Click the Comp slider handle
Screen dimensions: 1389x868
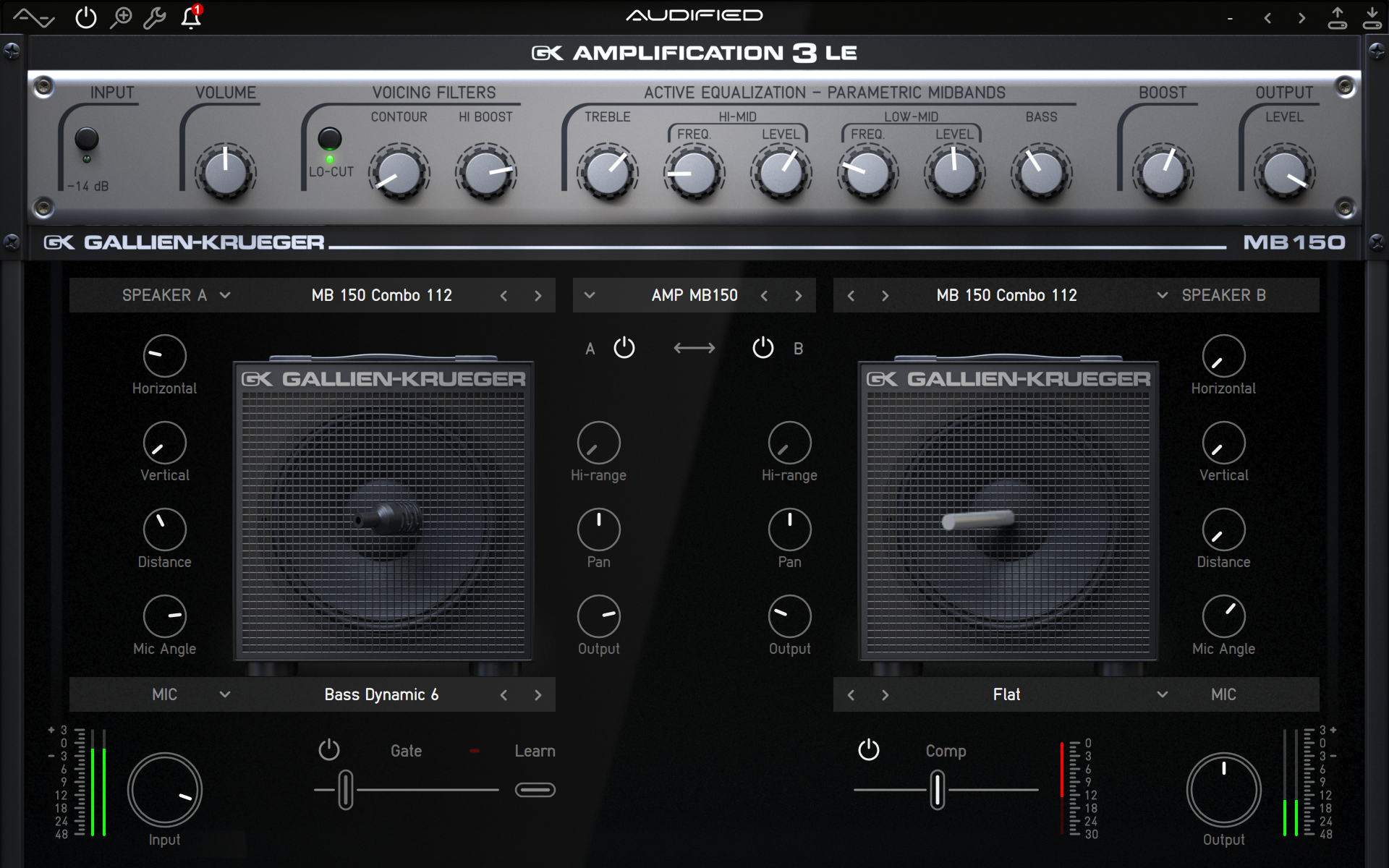click(937, 790)
